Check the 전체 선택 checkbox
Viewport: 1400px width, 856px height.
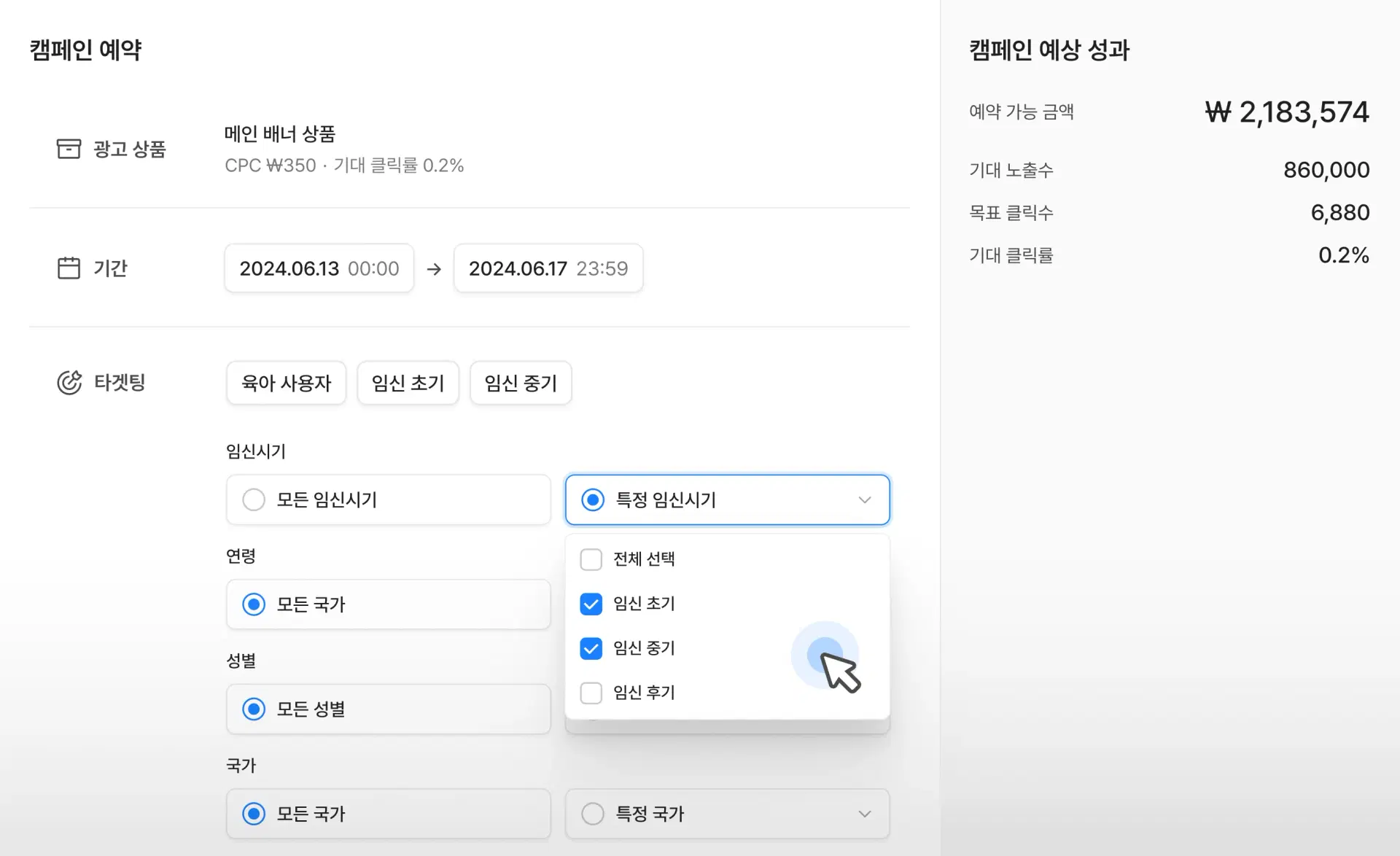click(x=591, y=559)
